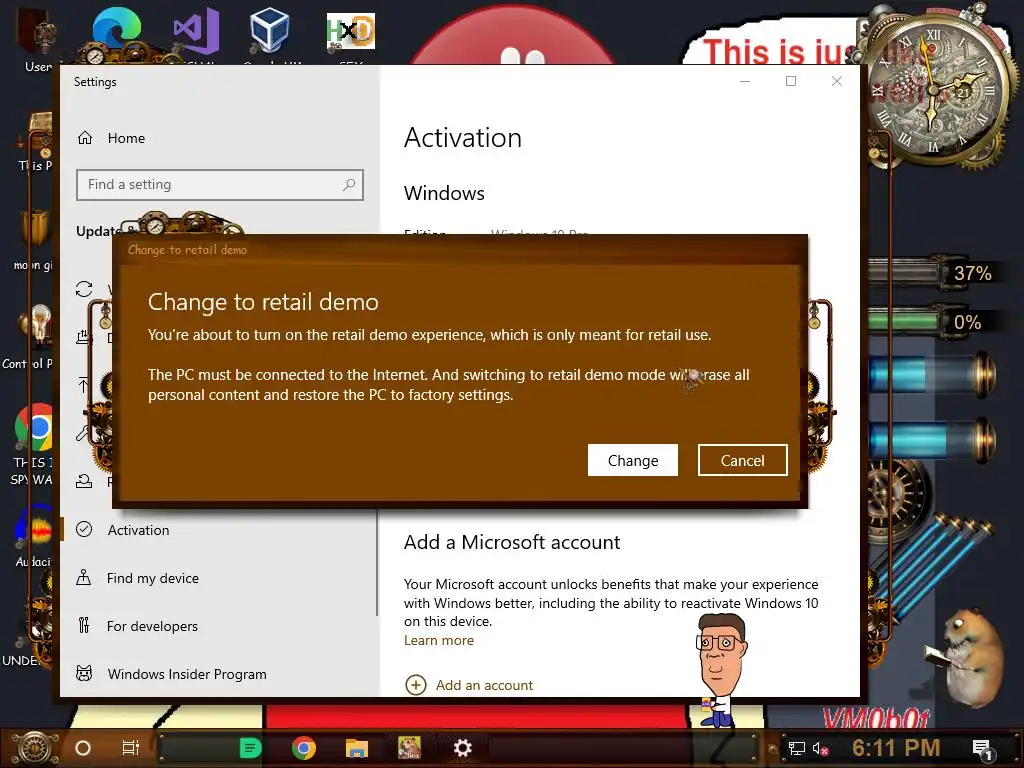Screen dimensions: 1024x768
Task: Click the Recovery icon in Settings sidebar
Action: pyautogui.click(x=84, y=482)
